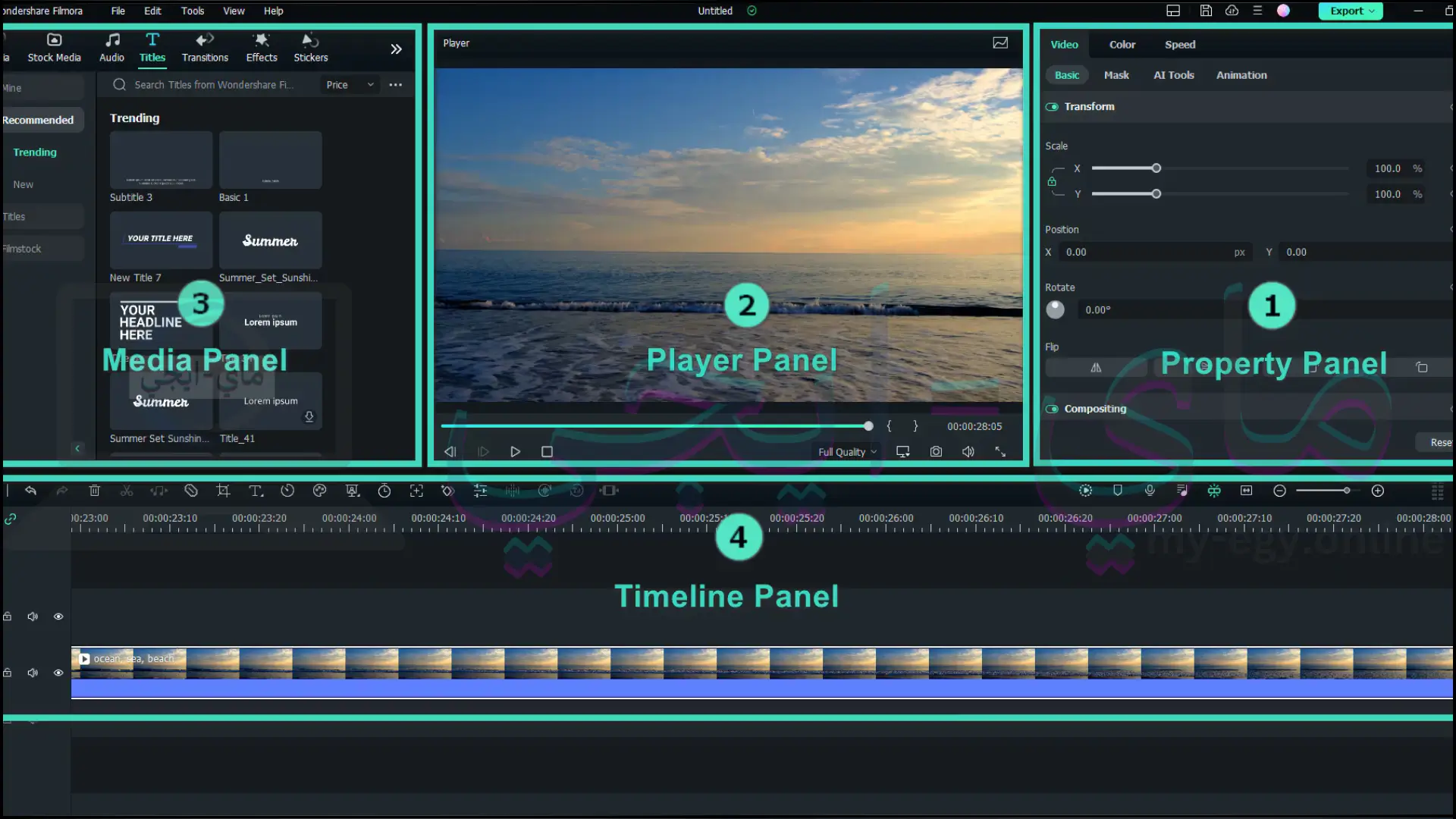The height and width of the screenshot is (819, 1456).
Task: Stop the preview playback
Action: tap(547, 452)
